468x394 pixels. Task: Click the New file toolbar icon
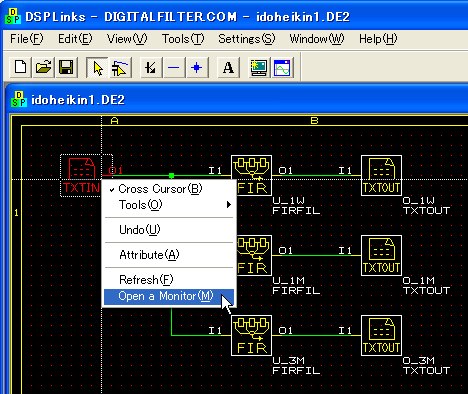point(21,68)
